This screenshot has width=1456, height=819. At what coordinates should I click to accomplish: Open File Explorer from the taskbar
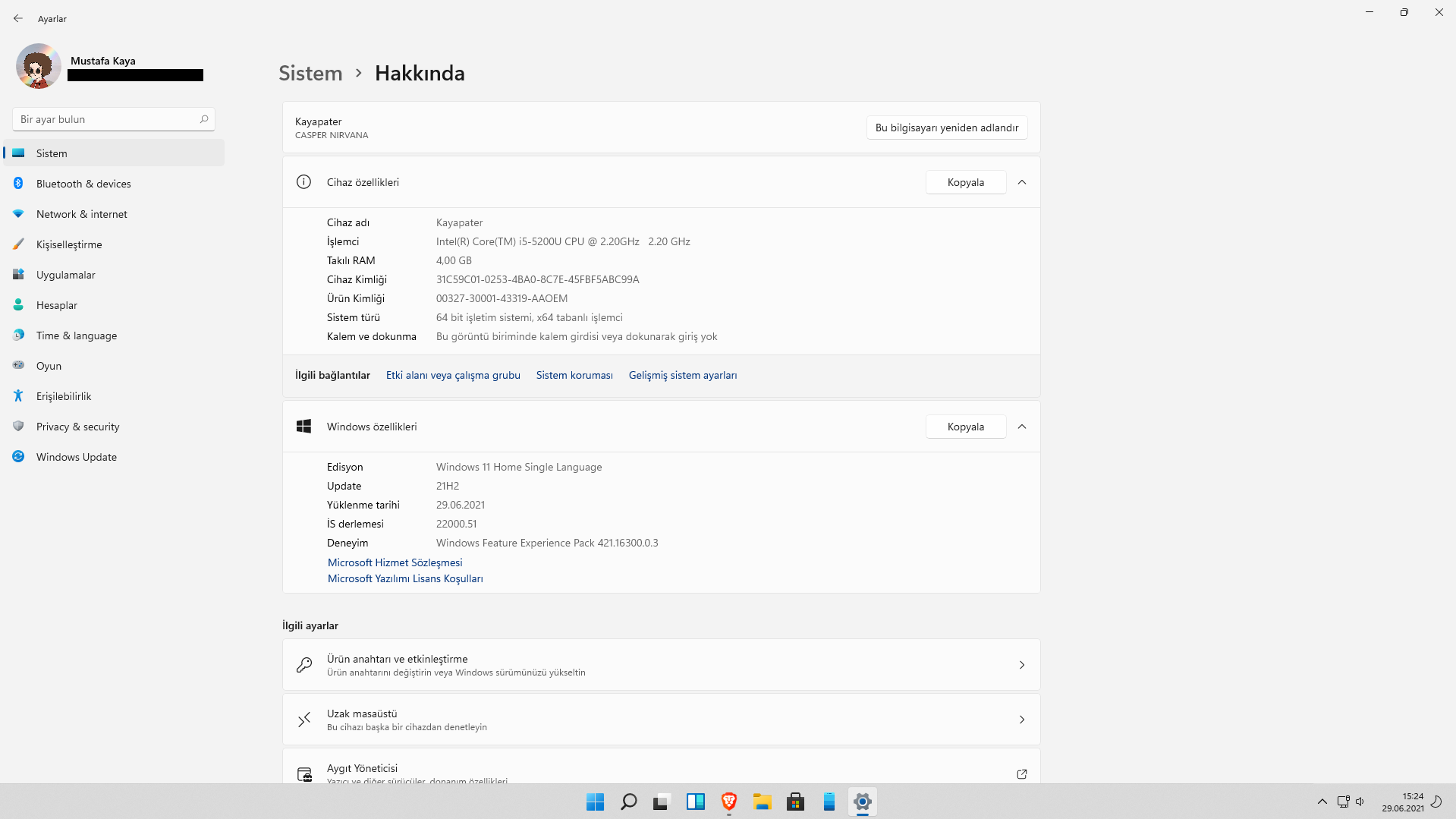762,802
